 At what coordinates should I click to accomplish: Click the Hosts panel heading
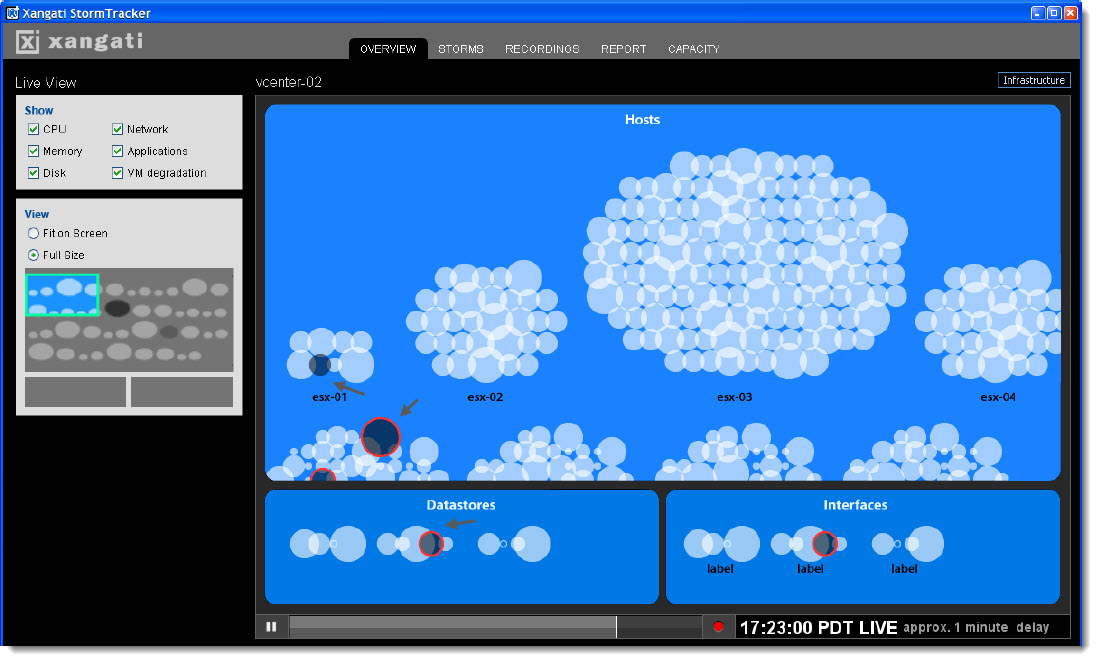(x=642, y=120)
